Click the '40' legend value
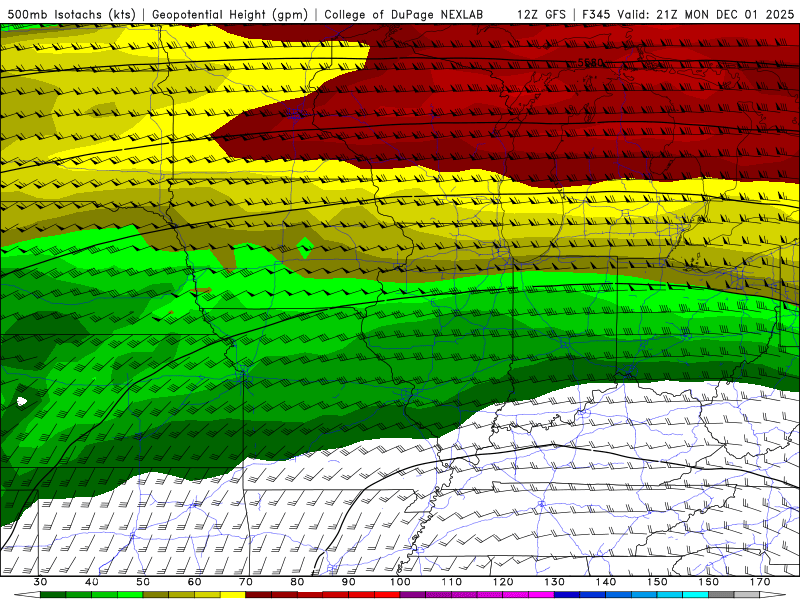The height and width of the screenshot is (600, 800). click(x=92, y=582)
